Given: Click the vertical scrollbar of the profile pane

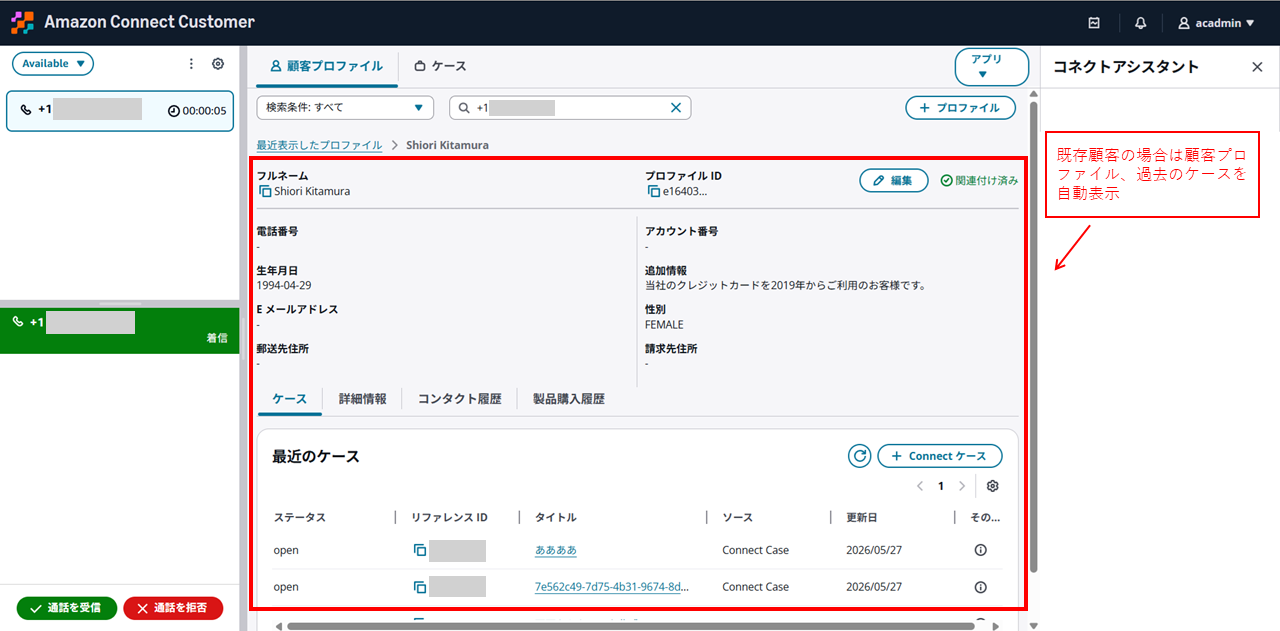Looking at the screenshot, I should pos(1034,335).
